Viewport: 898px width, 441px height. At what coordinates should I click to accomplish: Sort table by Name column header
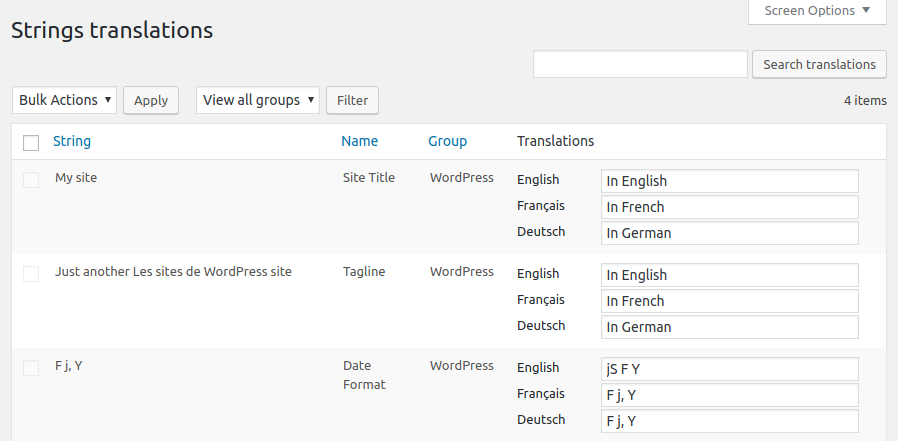pyautogui.click(x=359, y=141)
